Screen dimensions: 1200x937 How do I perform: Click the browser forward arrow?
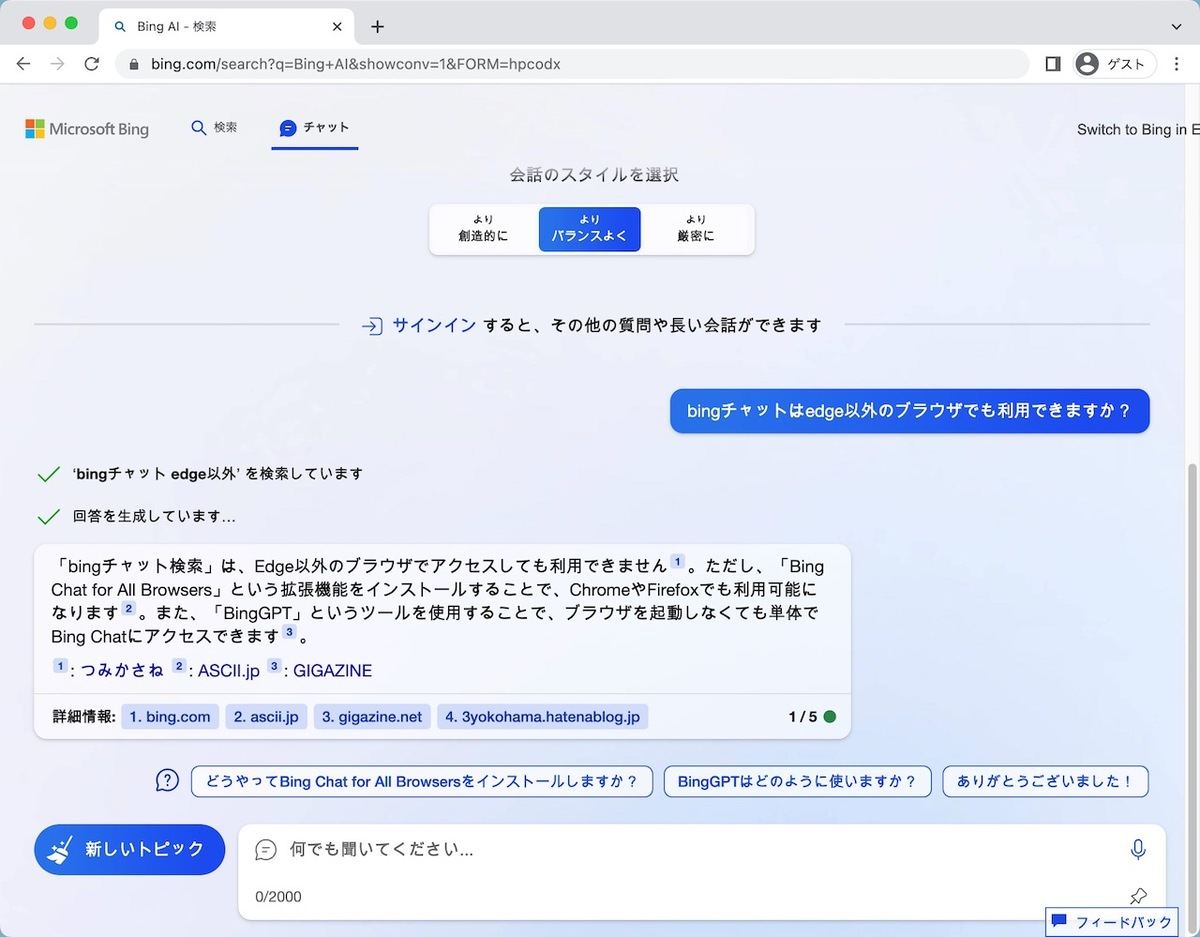57,64
